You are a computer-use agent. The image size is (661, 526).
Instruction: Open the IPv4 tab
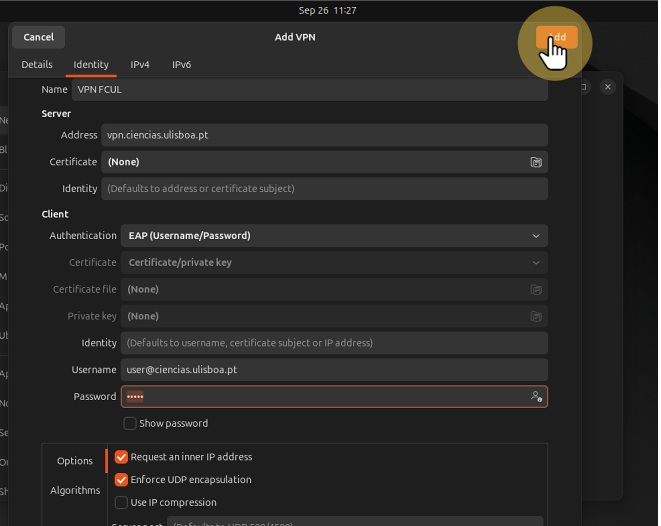click(x=140, y=65)
